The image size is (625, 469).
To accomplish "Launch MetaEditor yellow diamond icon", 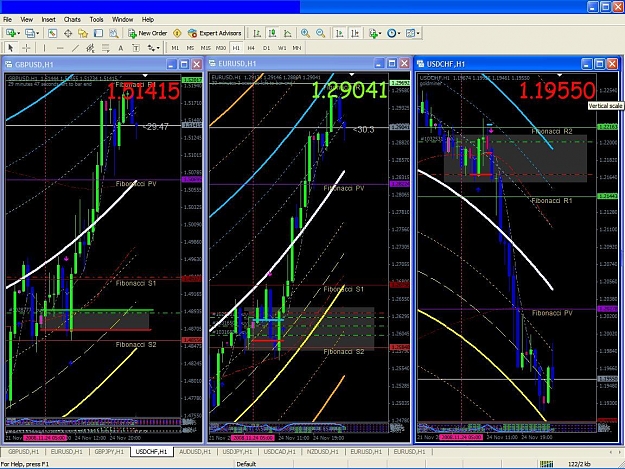I will [x=177, y=33].
